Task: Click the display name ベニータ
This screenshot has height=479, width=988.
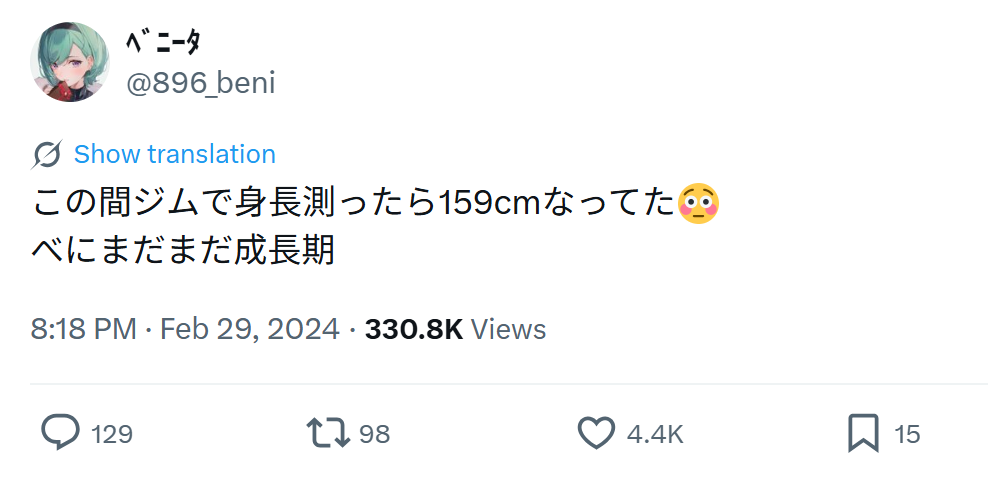Action: coord(164,42)
